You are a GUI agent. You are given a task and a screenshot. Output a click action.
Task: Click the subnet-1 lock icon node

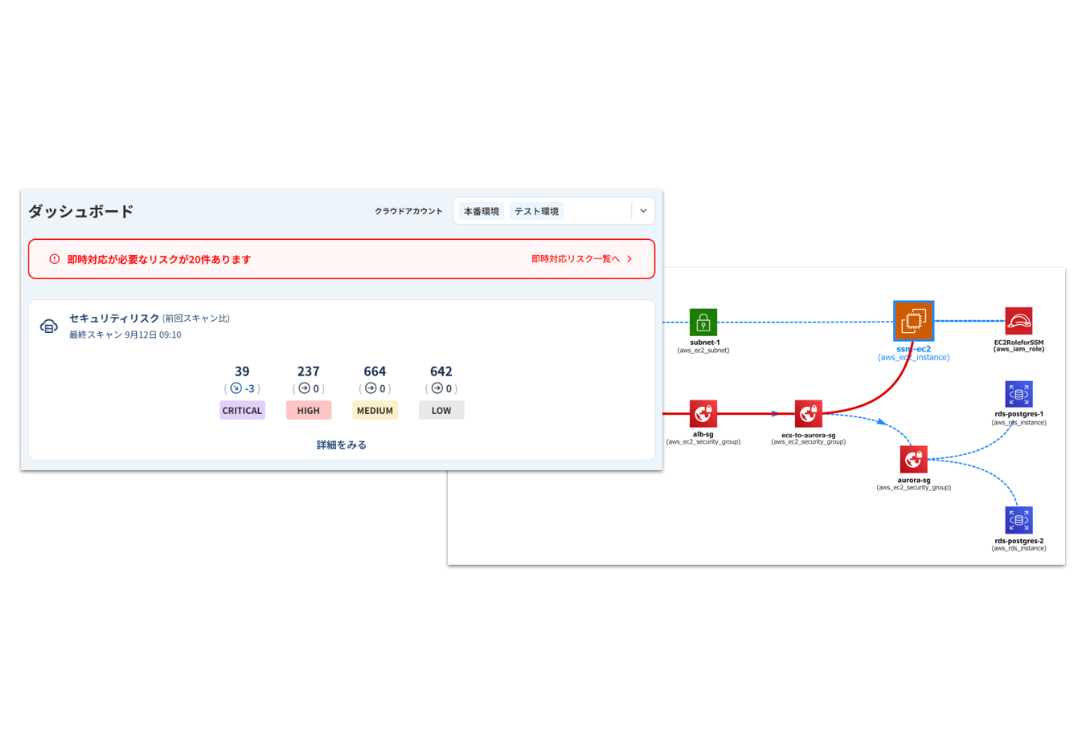coord(703,323)
